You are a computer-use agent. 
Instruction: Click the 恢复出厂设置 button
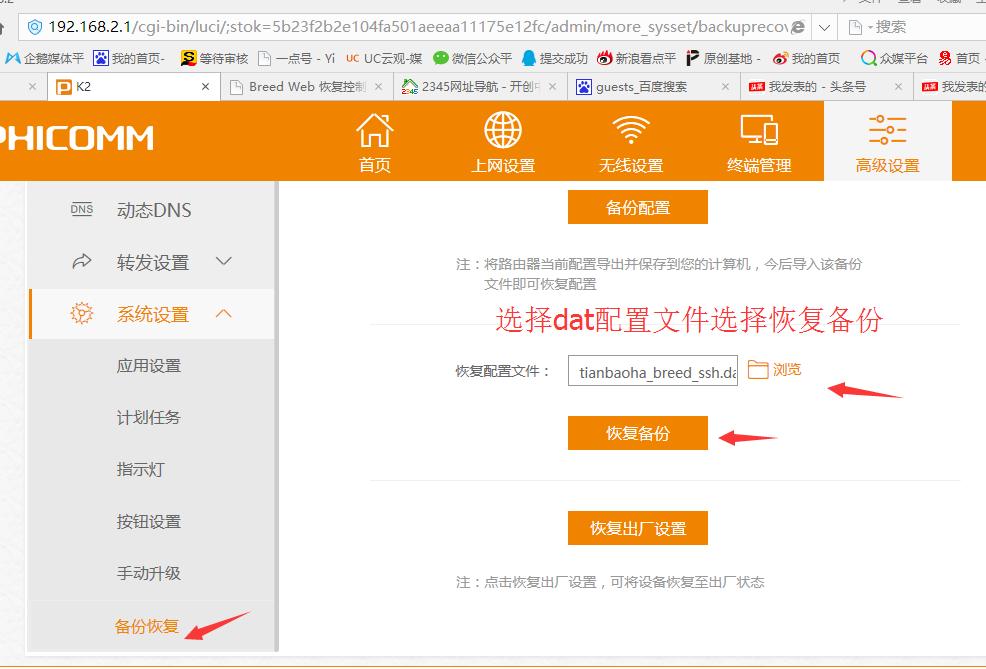[x=637, y=527]
